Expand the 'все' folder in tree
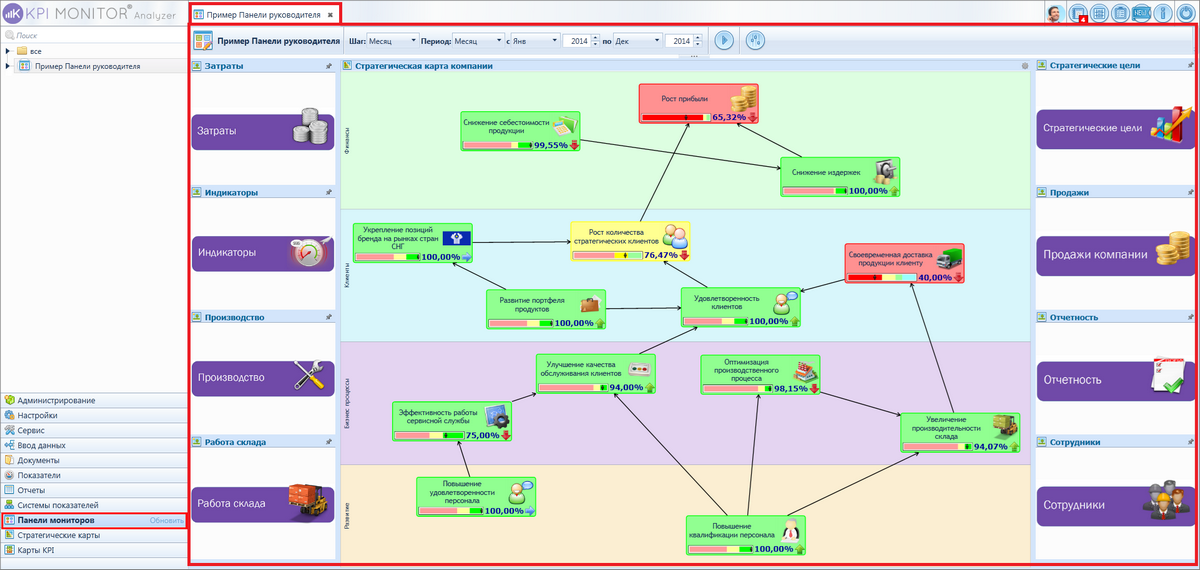 (8, 50)
